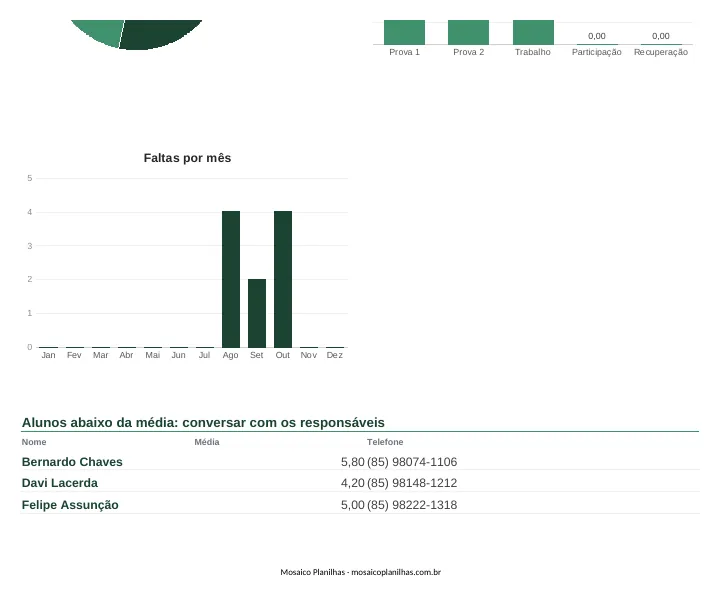719x597 pixels.
Task: Click the Jan axis label
Action: tap(48, 355)
